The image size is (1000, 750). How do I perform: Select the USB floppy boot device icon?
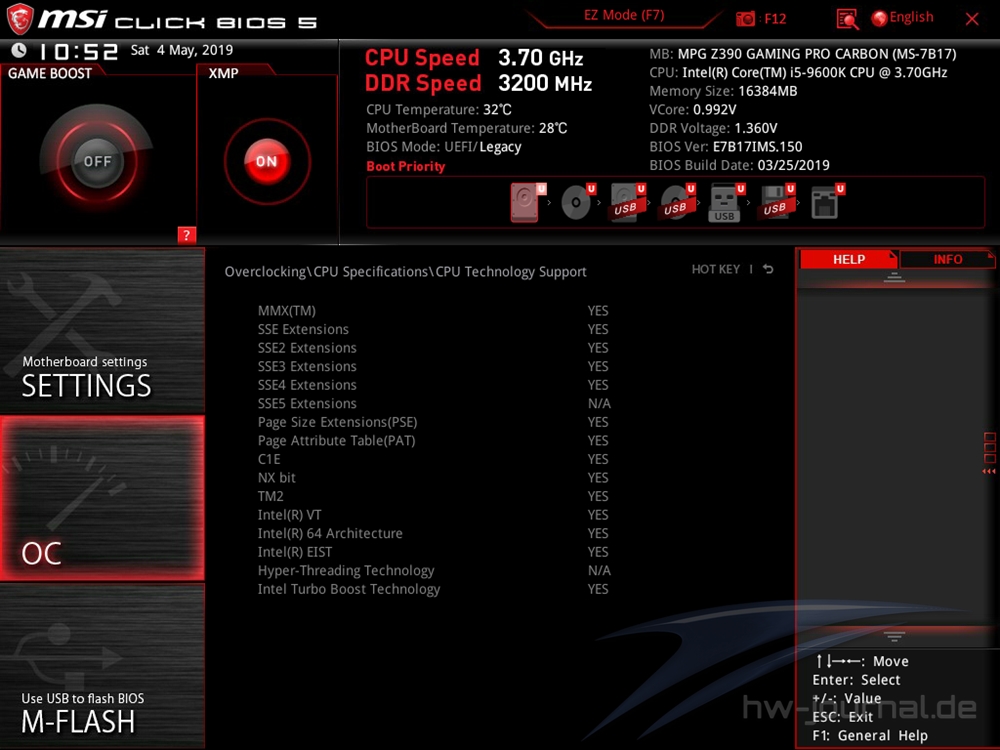[776, 202]
